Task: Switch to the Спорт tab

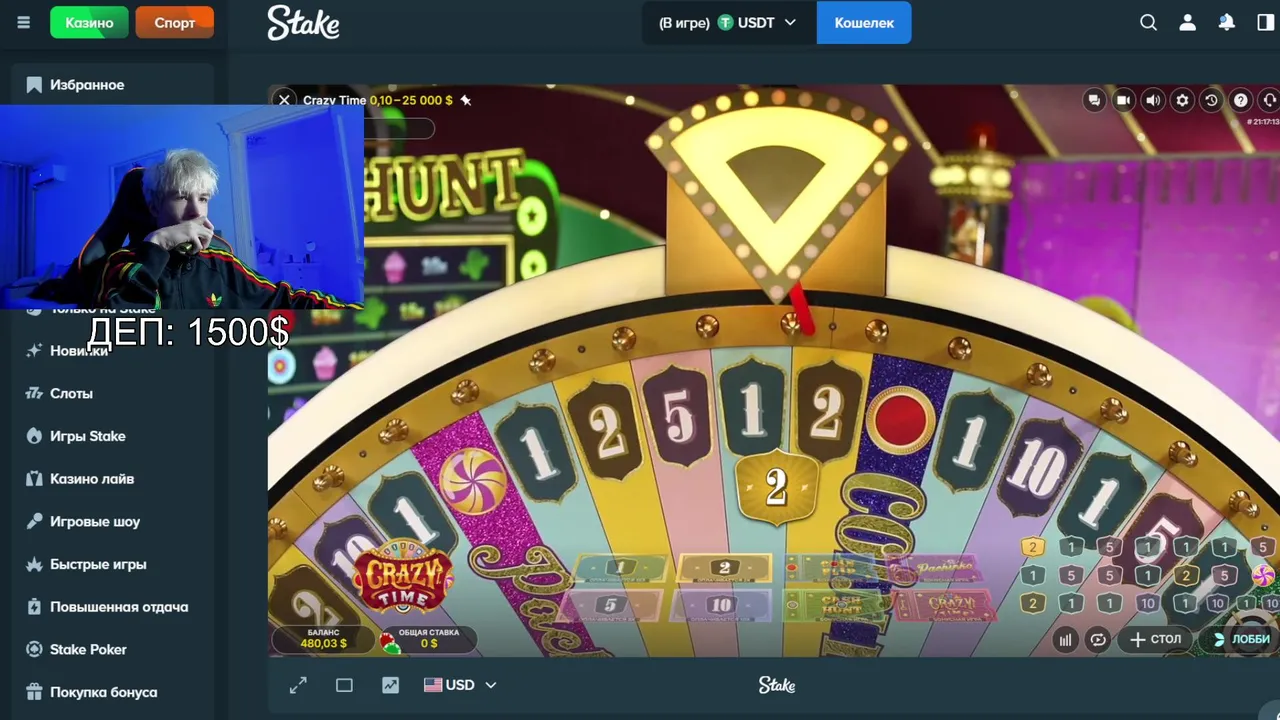Action: pyautogui.click(x=175, y=22)
